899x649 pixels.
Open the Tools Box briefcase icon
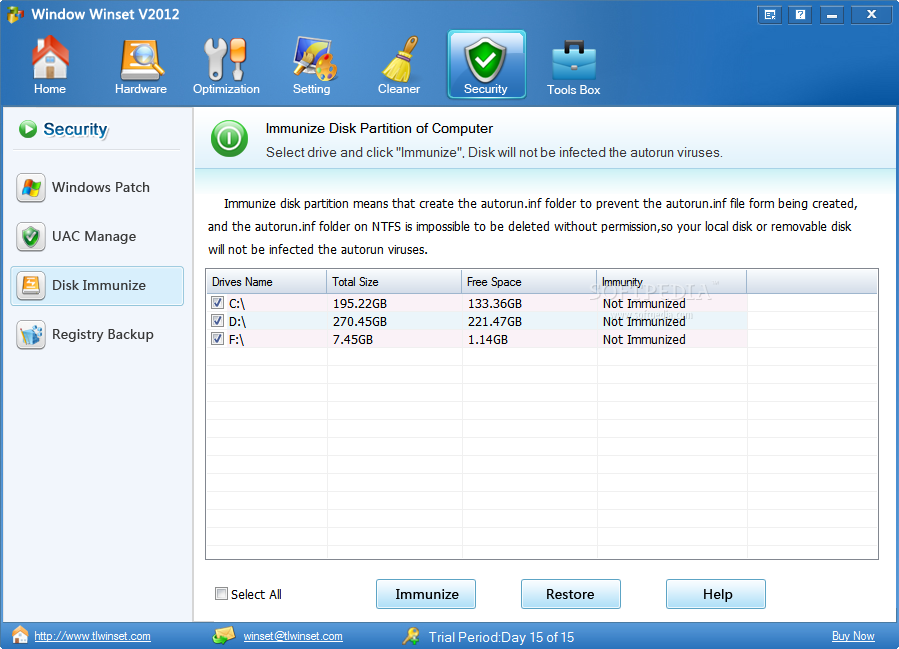pyautogui.click(x=574, y=60)
